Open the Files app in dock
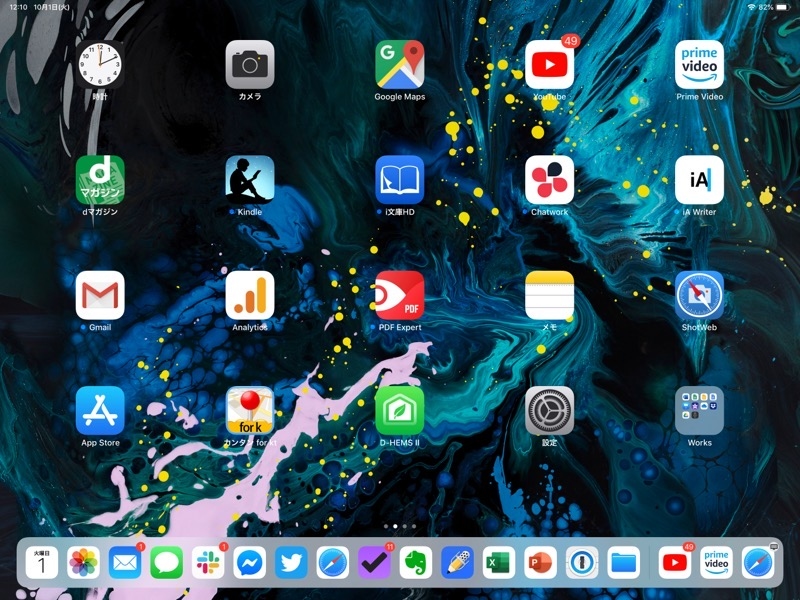Image resolution: width=800 pixels, height=600 pixels. (623, 563)
